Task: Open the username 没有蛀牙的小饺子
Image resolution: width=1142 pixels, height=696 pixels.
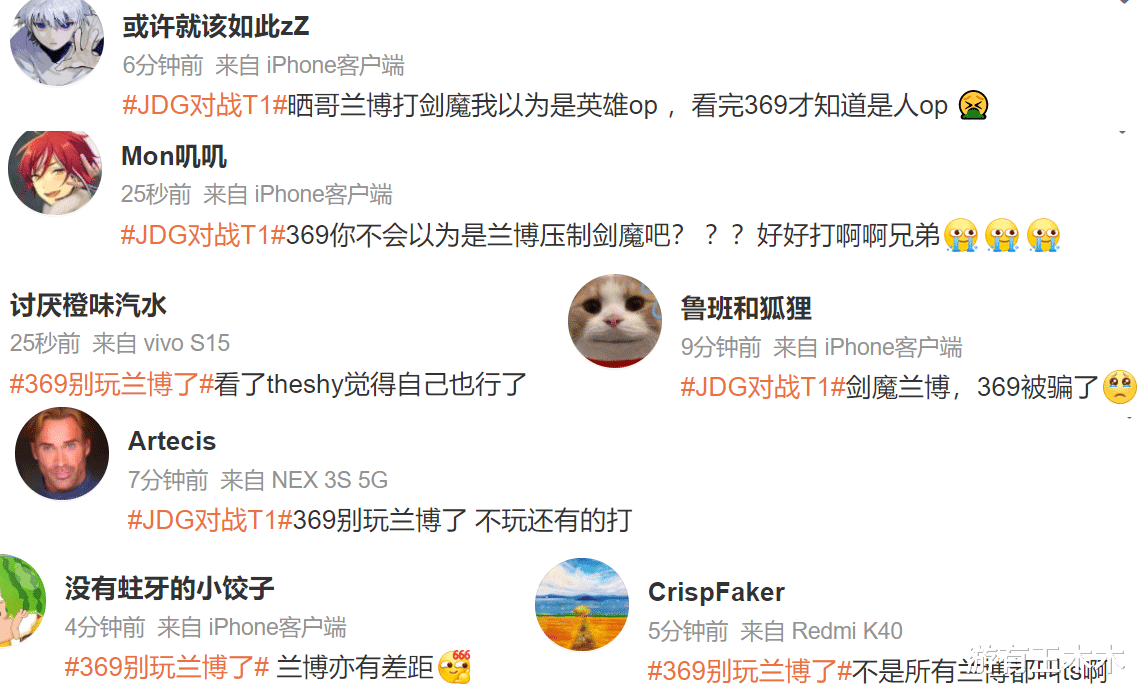Action: (169, 588)
